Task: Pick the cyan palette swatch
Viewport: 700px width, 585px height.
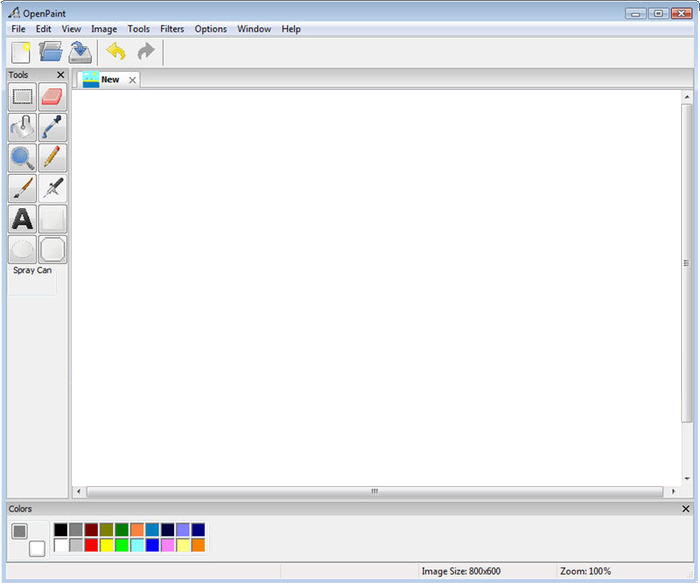Action: tap(137, 545)
